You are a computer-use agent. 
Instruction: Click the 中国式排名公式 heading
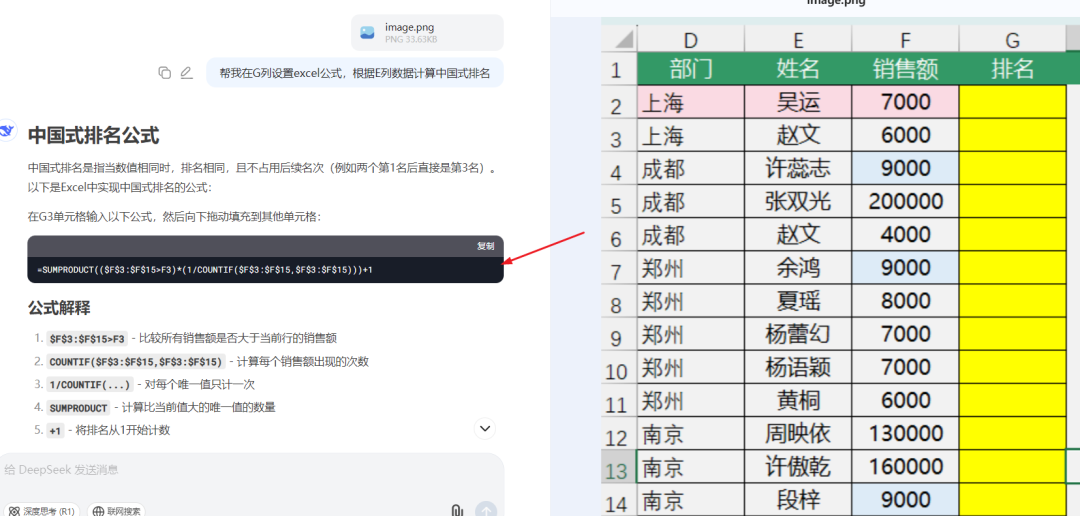click(x=94, y=136)
